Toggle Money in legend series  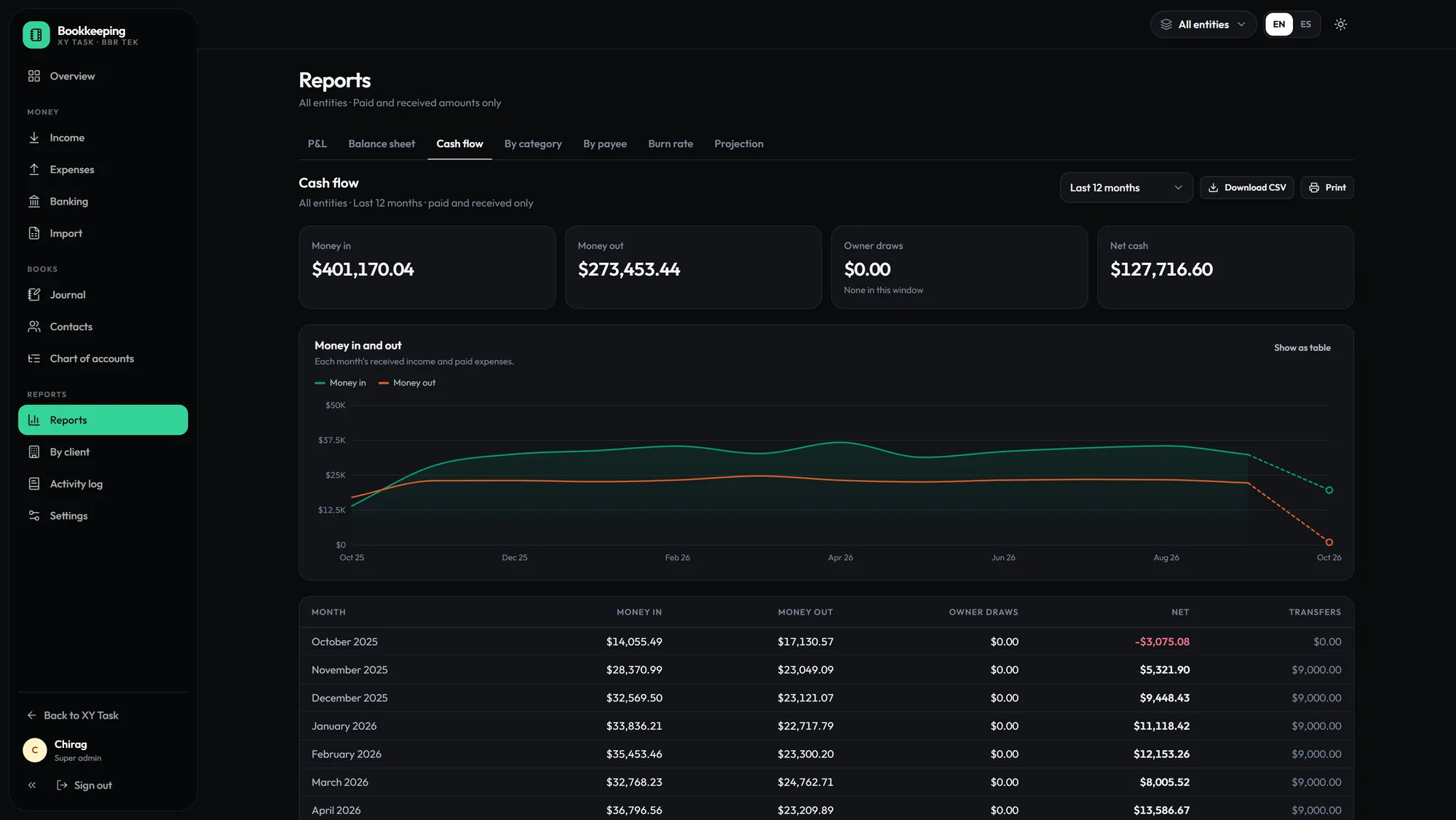(x=340, y=383)
